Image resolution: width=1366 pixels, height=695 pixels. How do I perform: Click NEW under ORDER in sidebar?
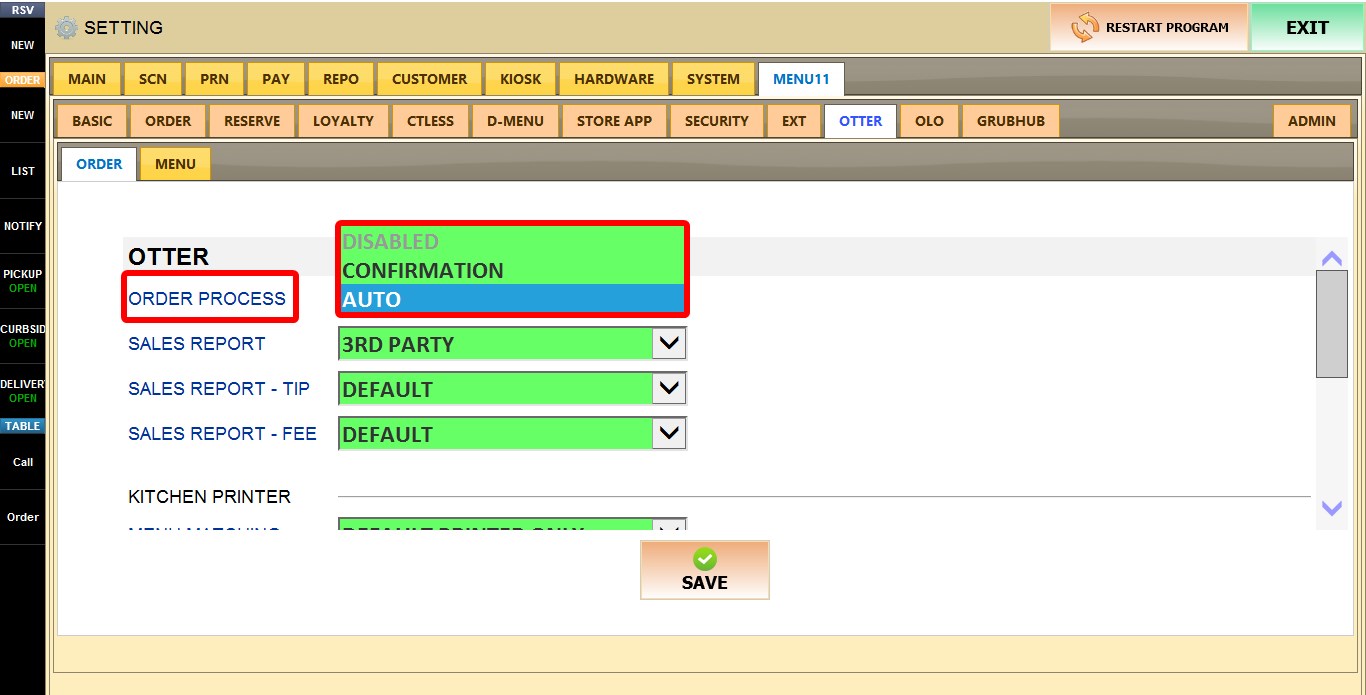point(23,115)
